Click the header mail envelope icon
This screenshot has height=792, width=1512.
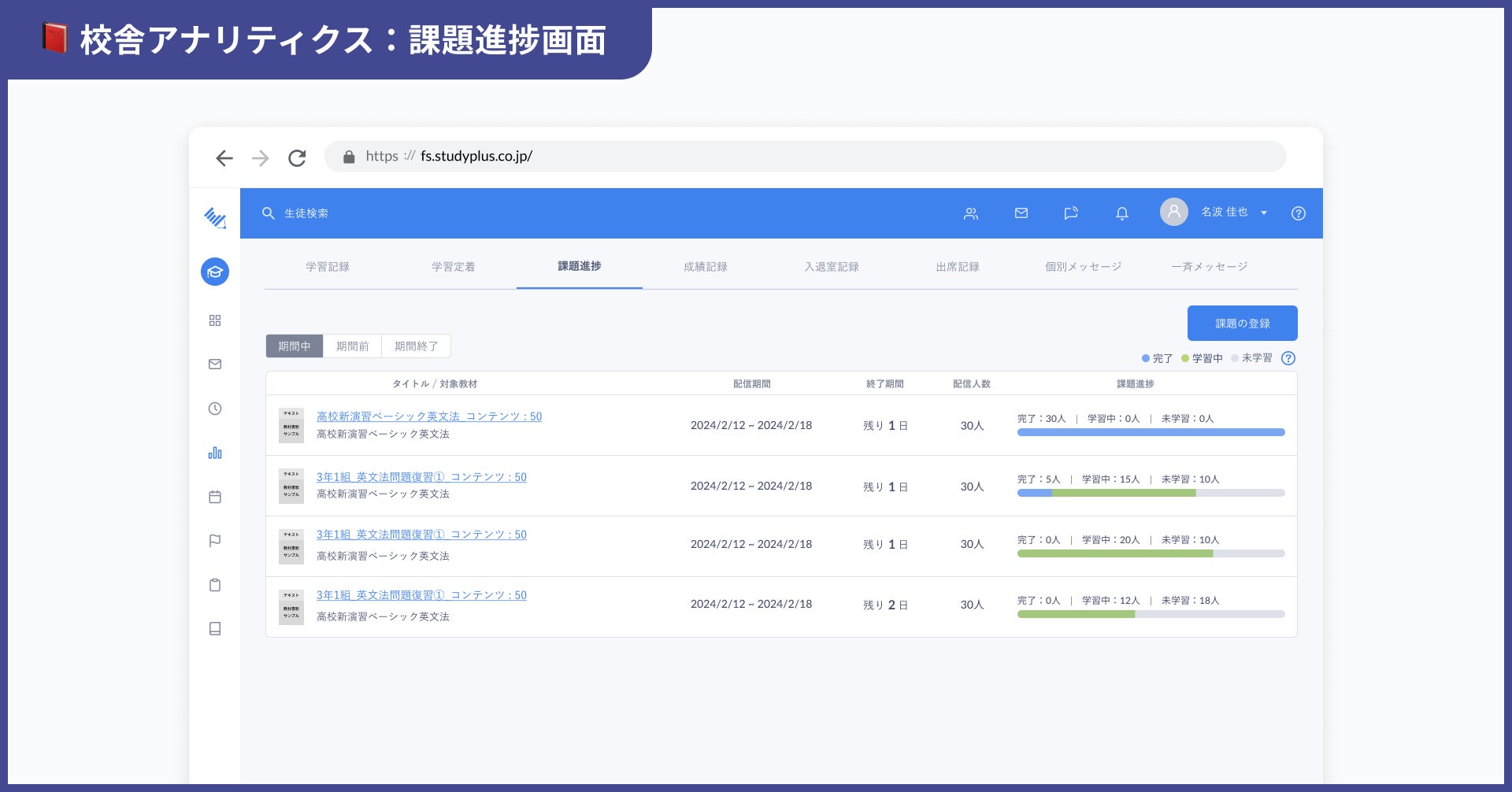[x=1021, y=213]
